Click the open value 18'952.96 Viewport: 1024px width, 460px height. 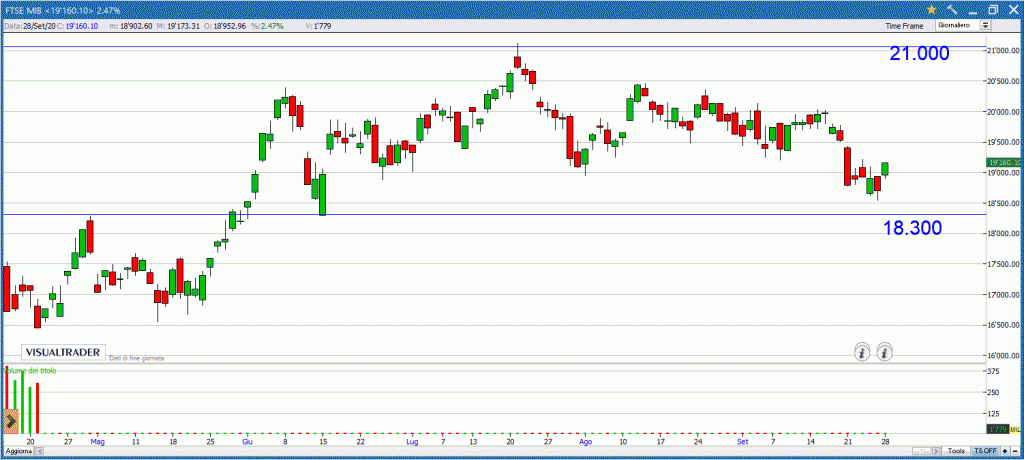click(x=229, y=26)
